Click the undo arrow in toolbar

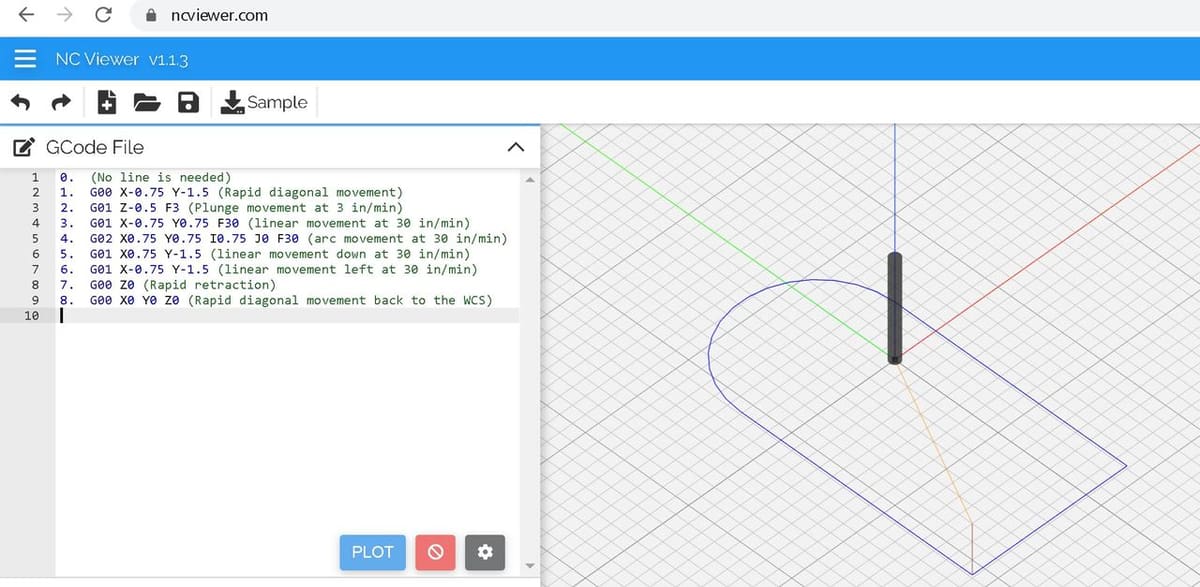[x=21, y=102]
